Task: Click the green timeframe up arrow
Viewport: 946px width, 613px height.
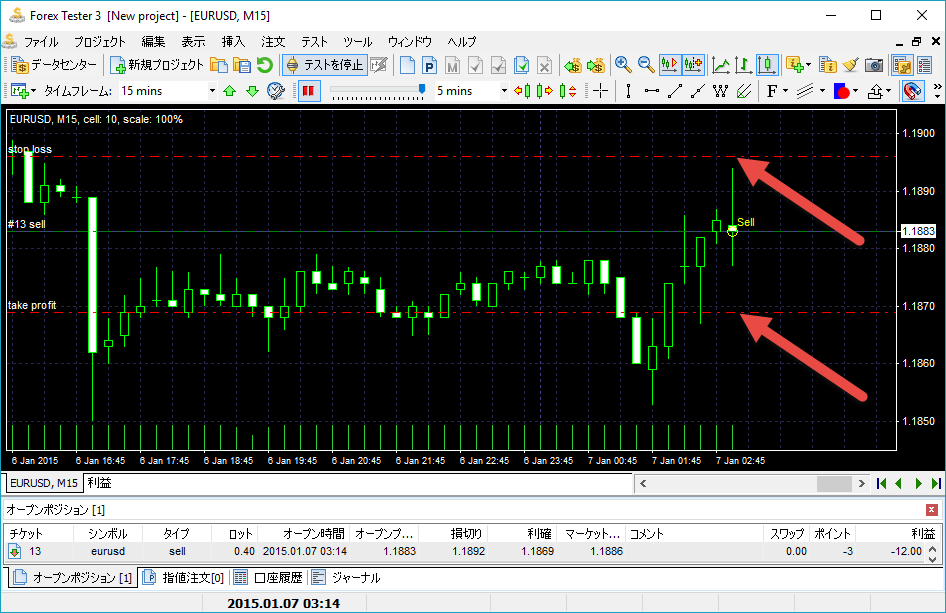Action: click(x=230, y=91)
